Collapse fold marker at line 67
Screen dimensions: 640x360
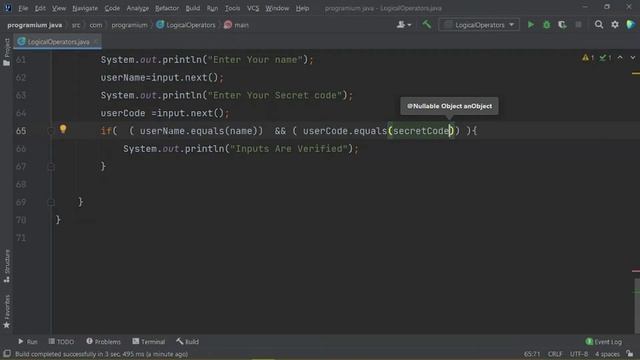tap(51, 167)
